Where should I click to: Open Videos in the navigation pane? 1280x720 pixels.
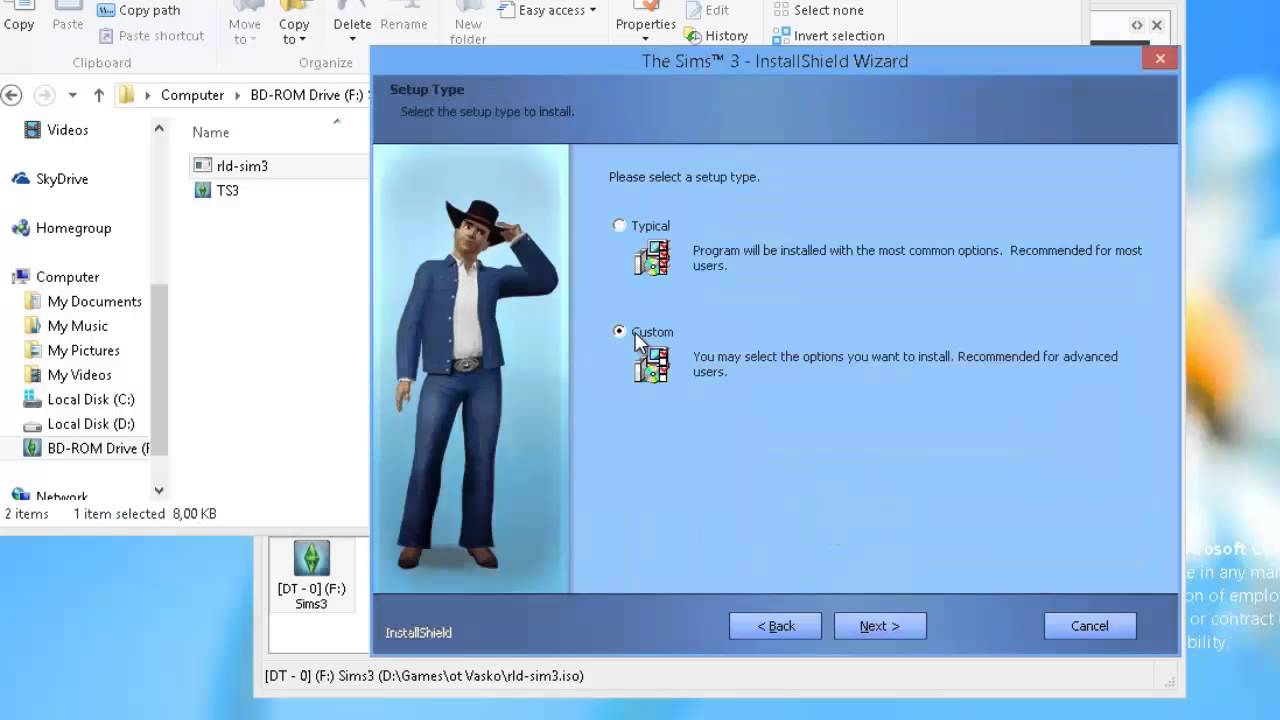point(67,130)
